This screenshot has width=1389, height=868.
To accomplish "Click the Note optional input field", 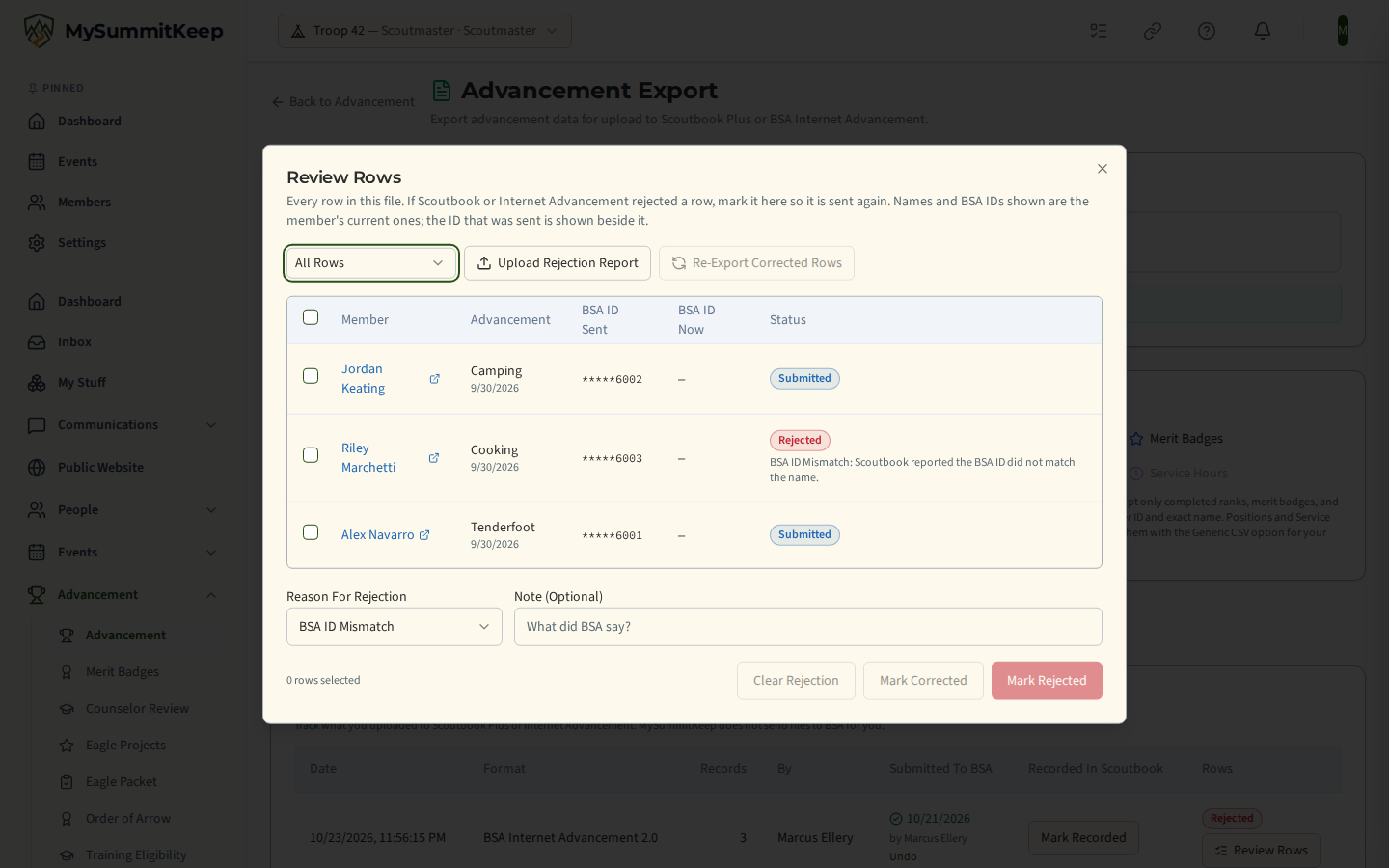I will [x=808, y=627].
